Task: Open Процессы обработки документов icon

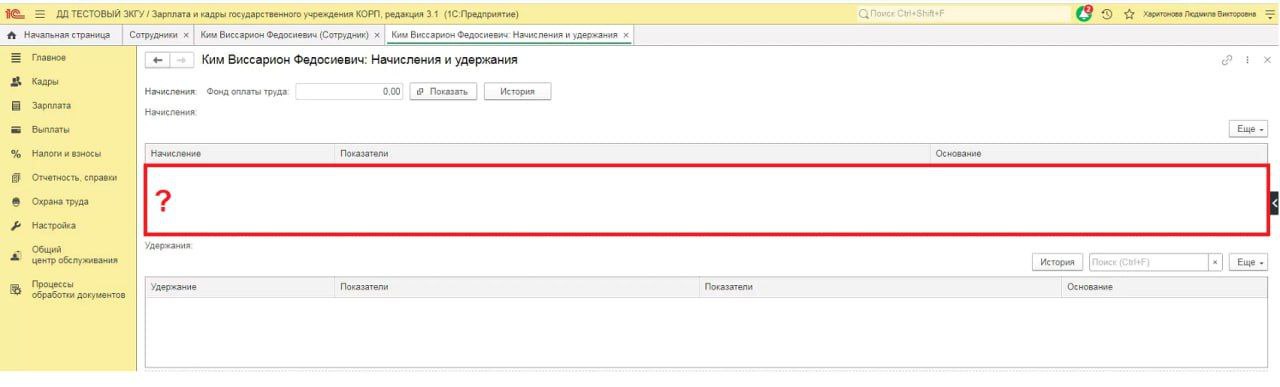Action: [x=16, y=290]
